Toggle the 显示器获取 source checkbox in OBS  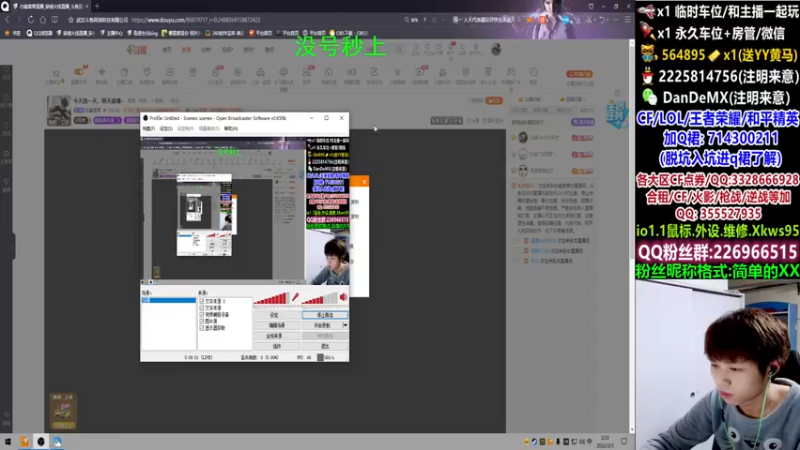click(202, 328)
